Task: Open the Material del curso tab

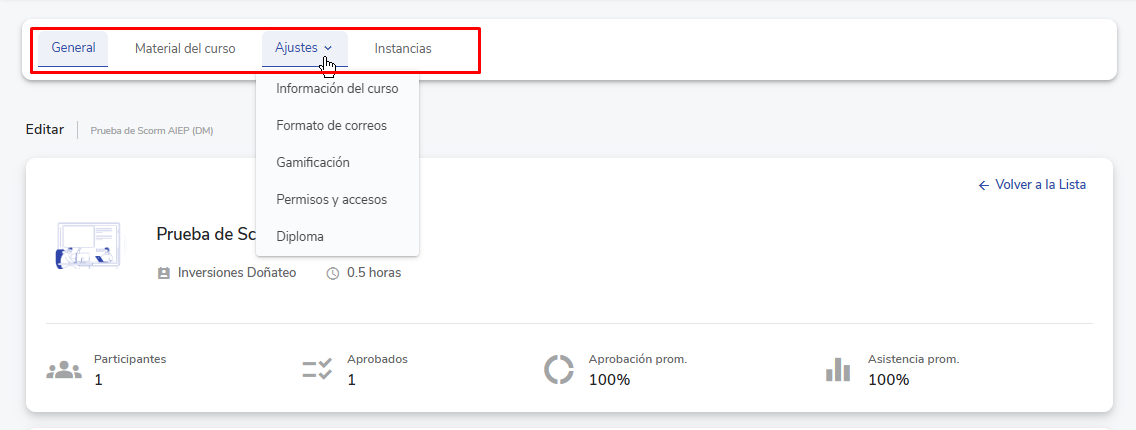Action: pos(185,48)
